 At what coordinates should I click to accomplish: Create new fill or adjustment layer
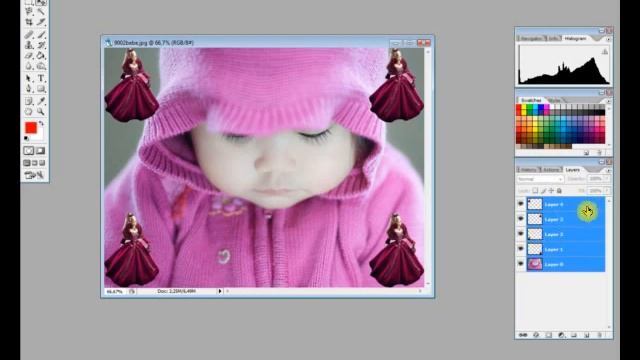[561, 335]
